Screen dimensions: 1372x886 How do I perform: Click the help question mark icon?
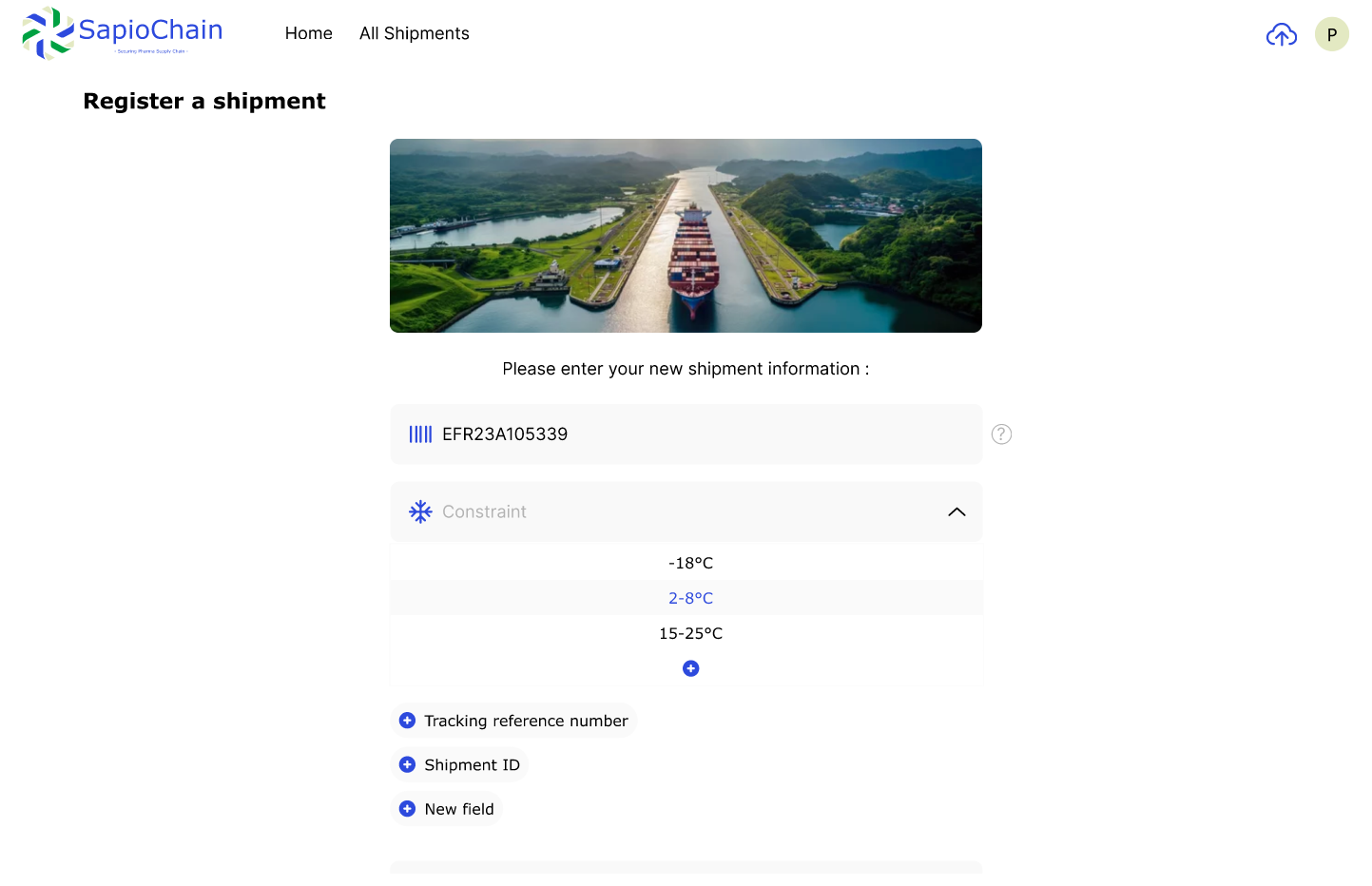pyautogui.click(x=1001, y=434)
